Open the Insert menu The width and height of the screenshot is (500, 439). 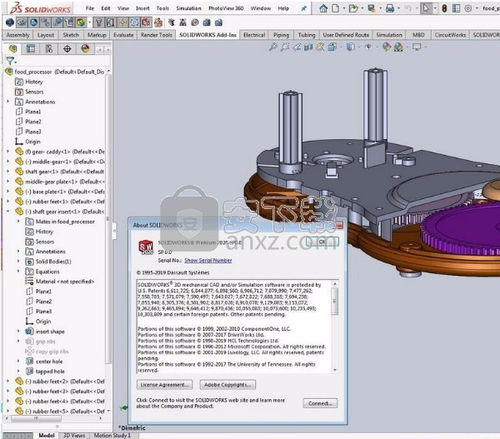coord(143,8)
